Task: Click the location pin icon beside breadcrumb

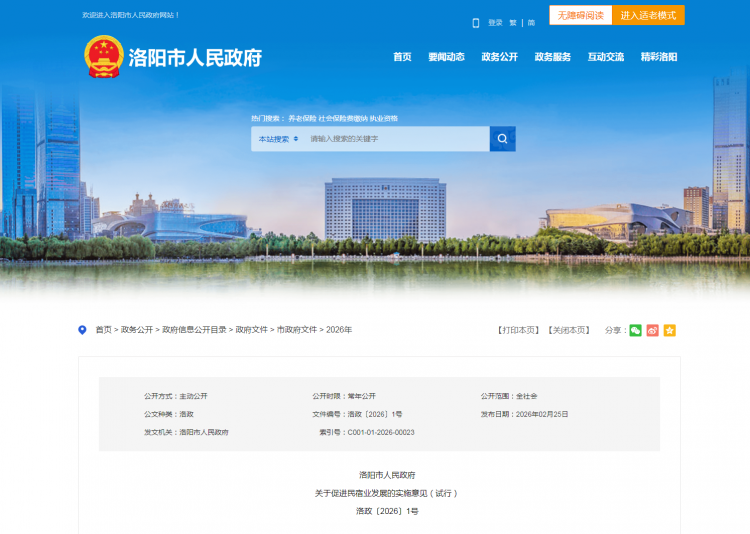Action: pyautogui.click(x=82, y=330)
